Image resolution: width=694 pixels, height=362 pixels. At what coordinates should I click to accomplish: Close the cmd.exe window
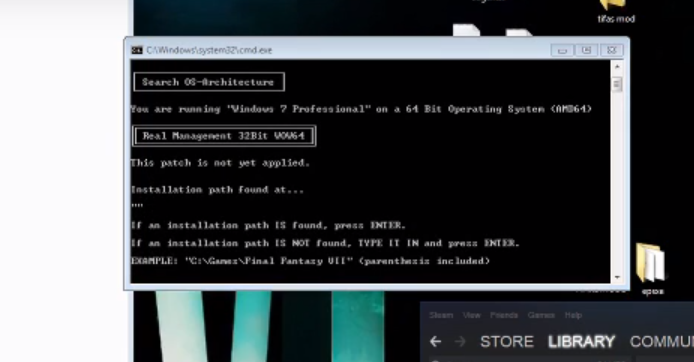pyautogui.click(x=612, y=50)
